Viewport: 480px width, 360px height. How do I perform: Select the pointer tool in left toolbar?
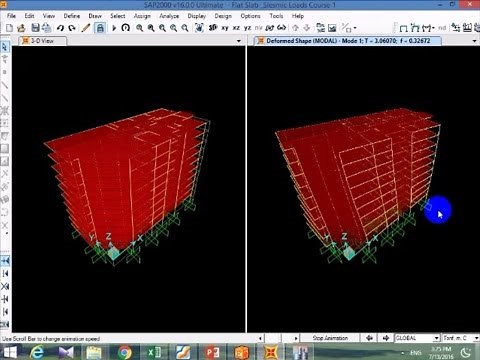click(x=5, y=47)
